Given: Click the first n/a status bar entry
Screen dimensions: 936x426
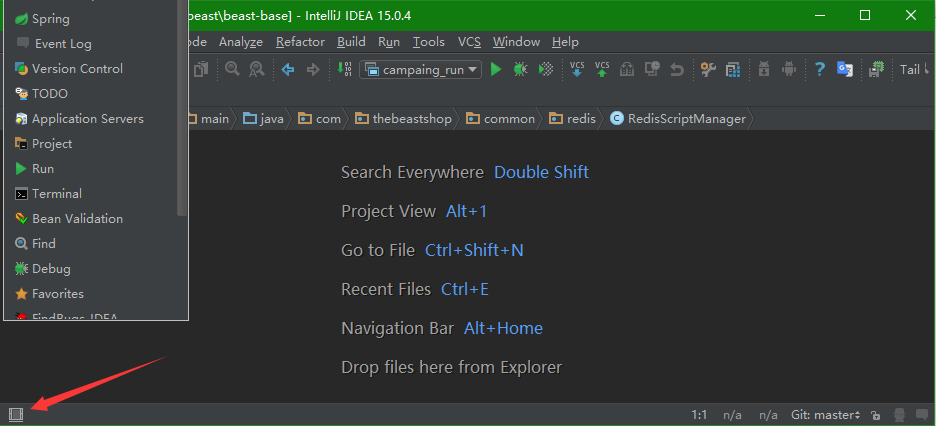Looking at the screenshot, I should click(732, 415).
